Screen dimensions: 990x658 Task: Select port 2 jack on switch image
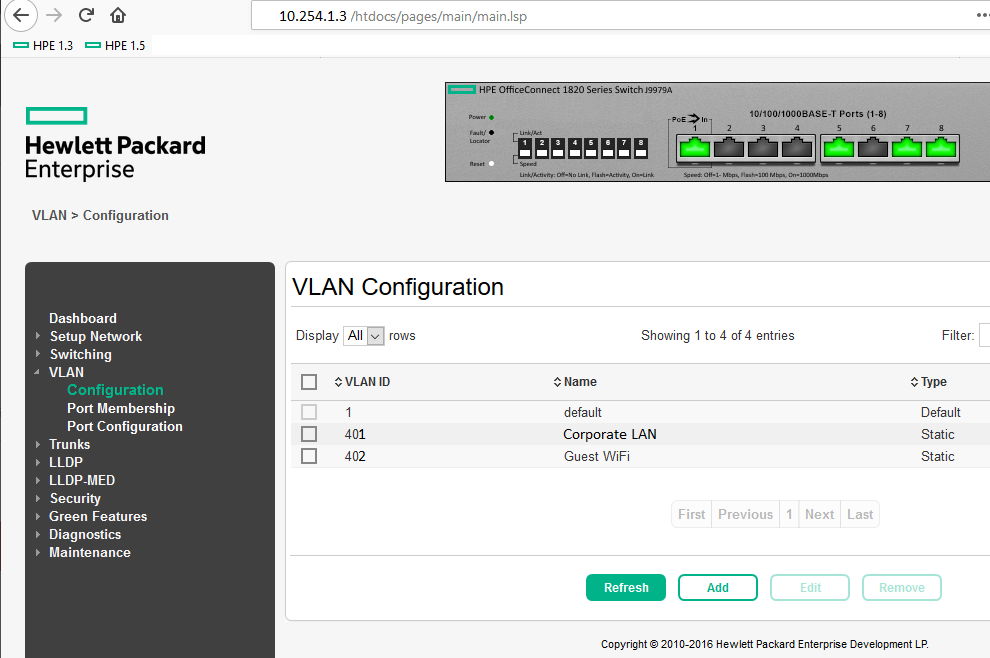(729, 148)
